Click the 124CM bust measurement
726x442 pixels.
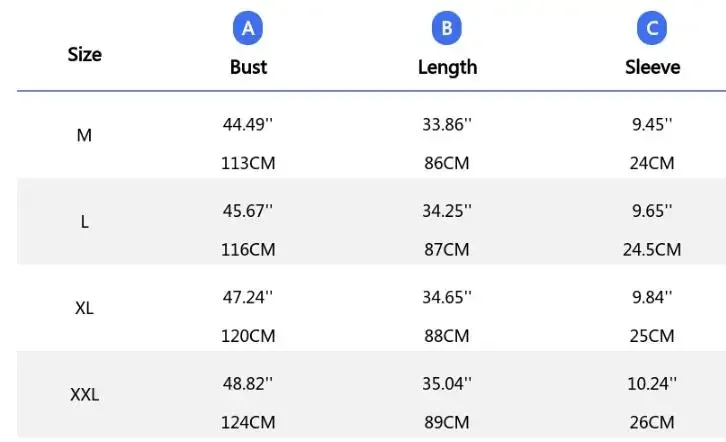248,422
